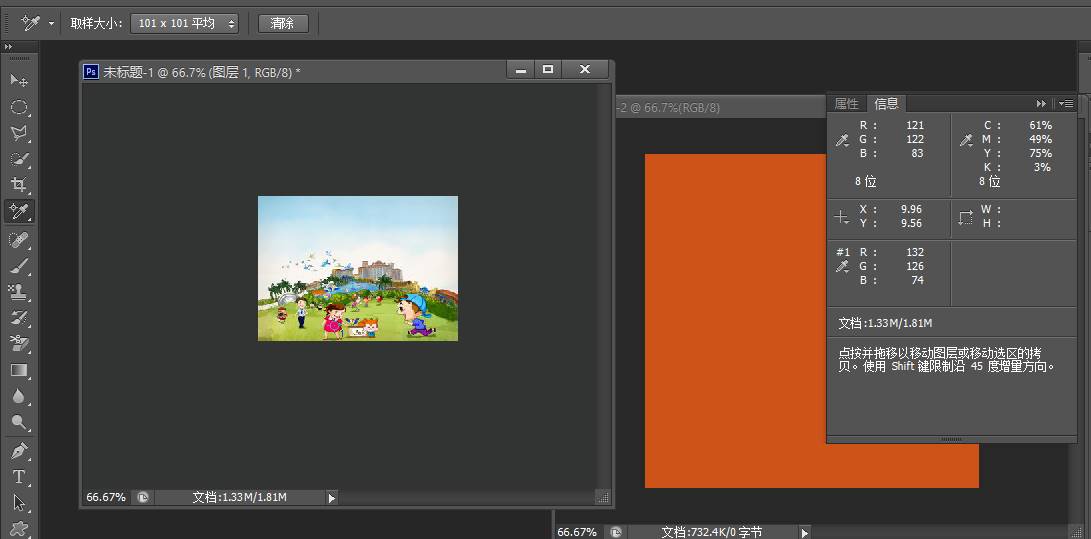Click the 66.67% zoom field in rear document
This screenshot has width=1091, height=539.
point(578,532)
